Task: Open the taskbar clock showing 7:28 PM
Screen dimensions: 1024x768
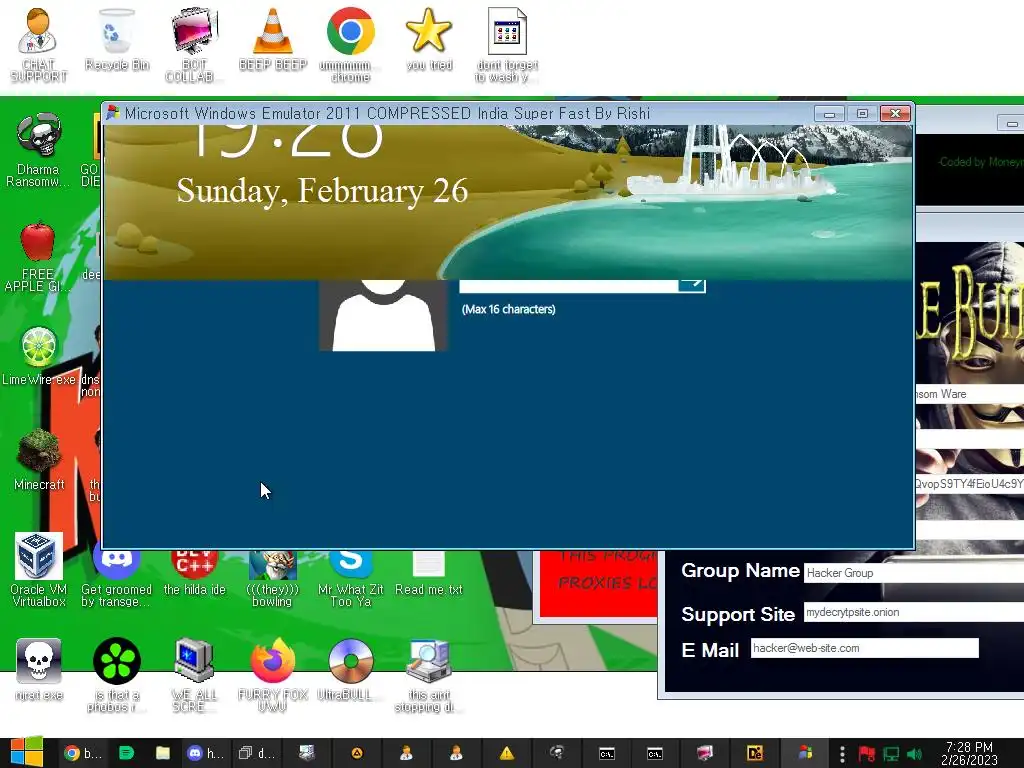Action: click(969, 753)
